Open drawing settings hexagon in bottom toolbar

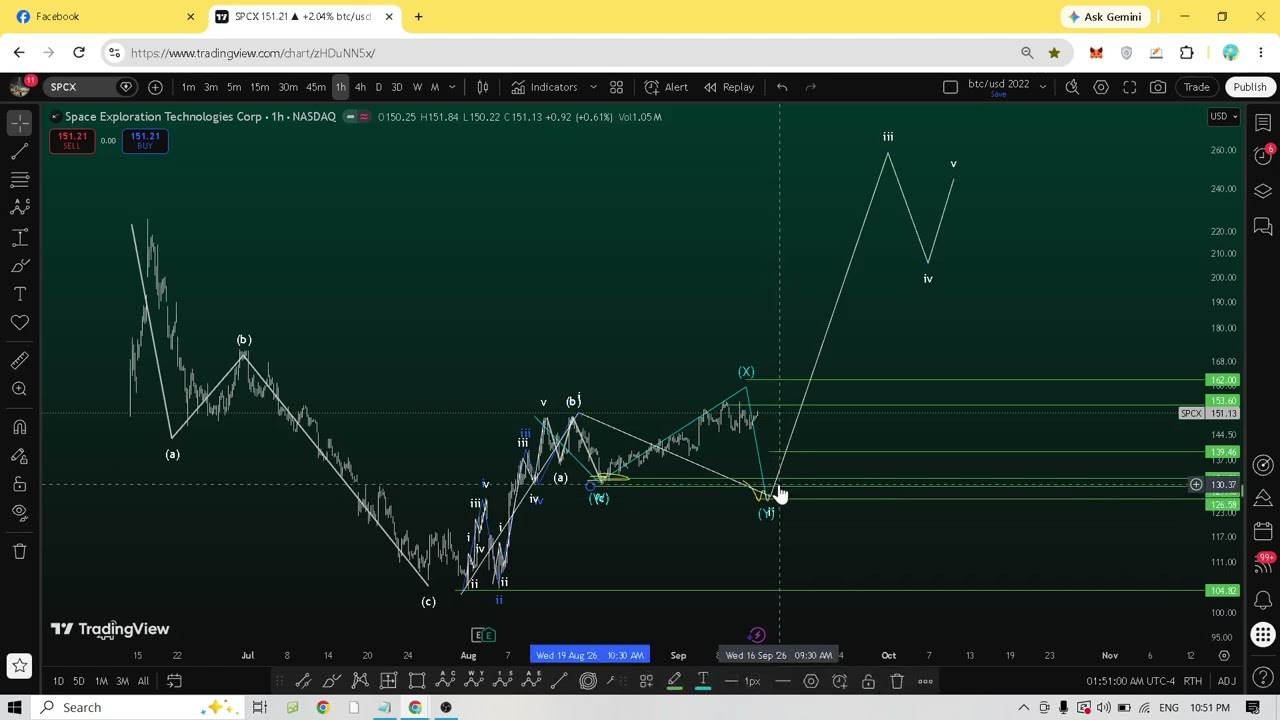click(811, 682)
